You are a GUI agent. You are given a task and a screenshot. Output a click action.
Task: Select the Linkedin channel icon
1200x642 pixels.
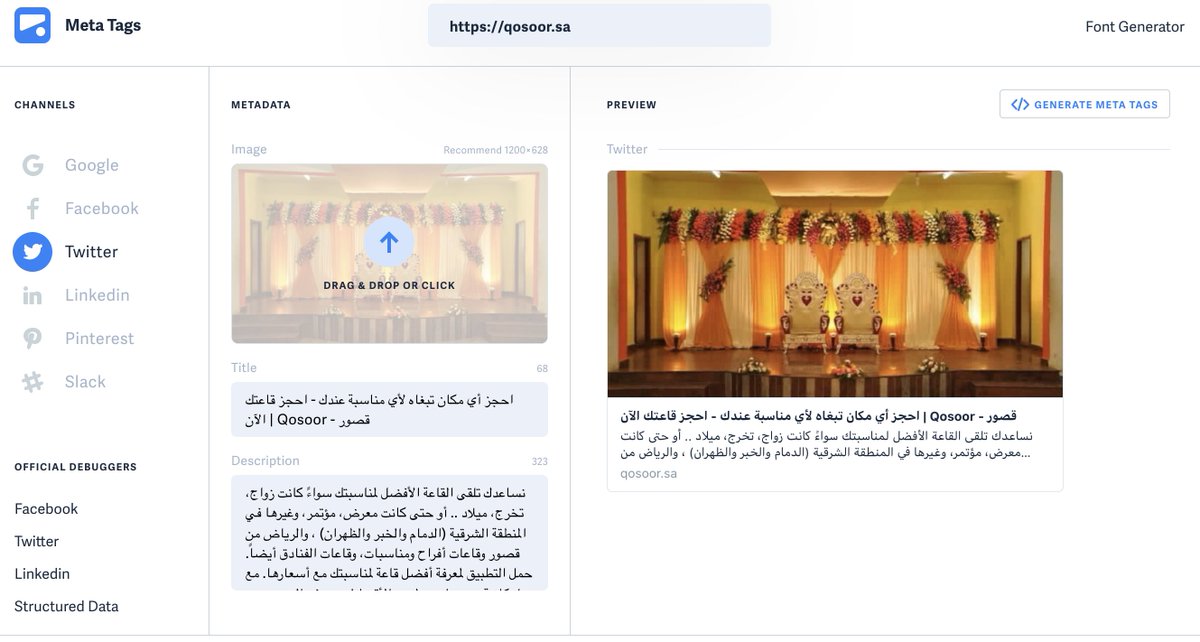pyautogui.click(x=32, y=296)
